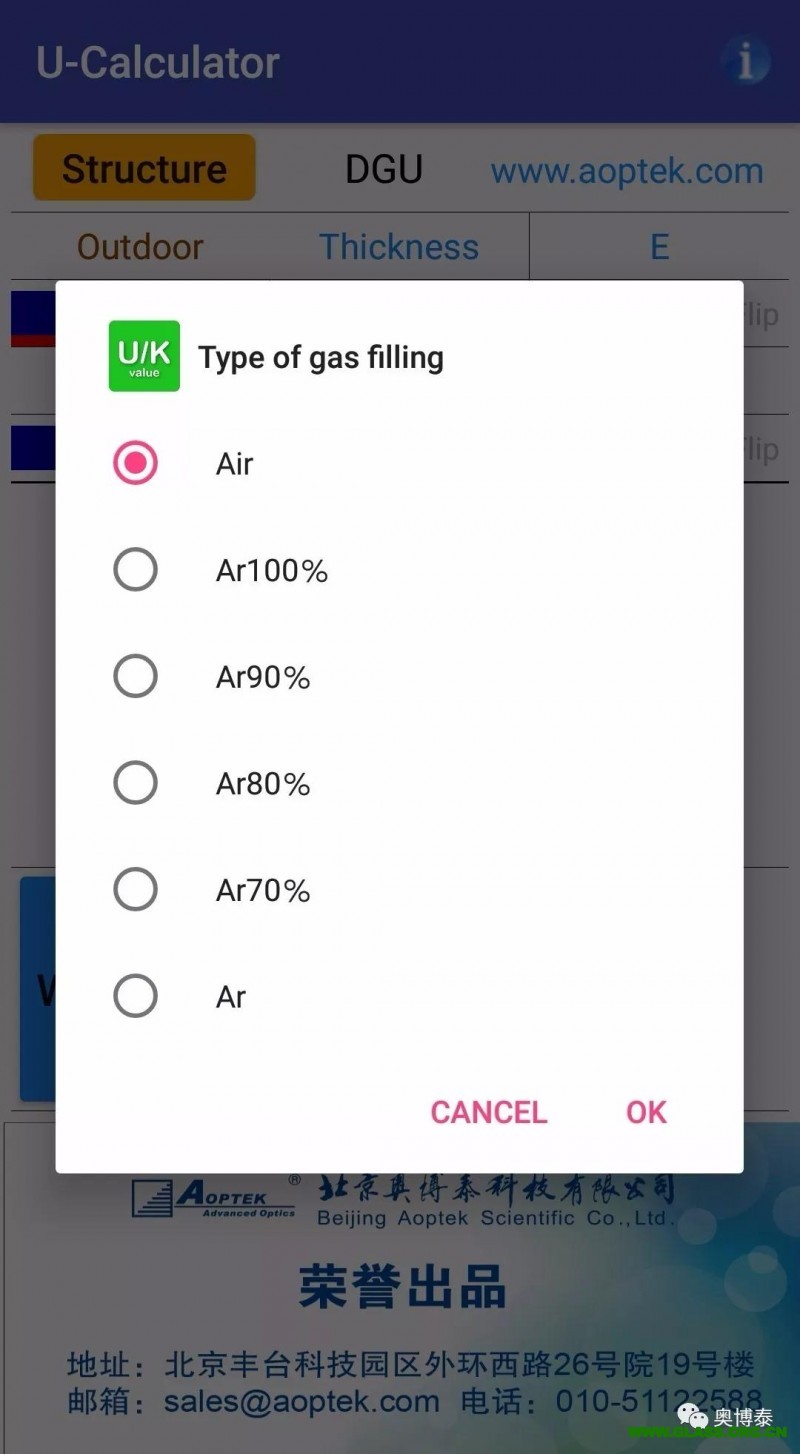Confirm gas selection with OK
The image size is (800, 1454).
[646, 1112]
